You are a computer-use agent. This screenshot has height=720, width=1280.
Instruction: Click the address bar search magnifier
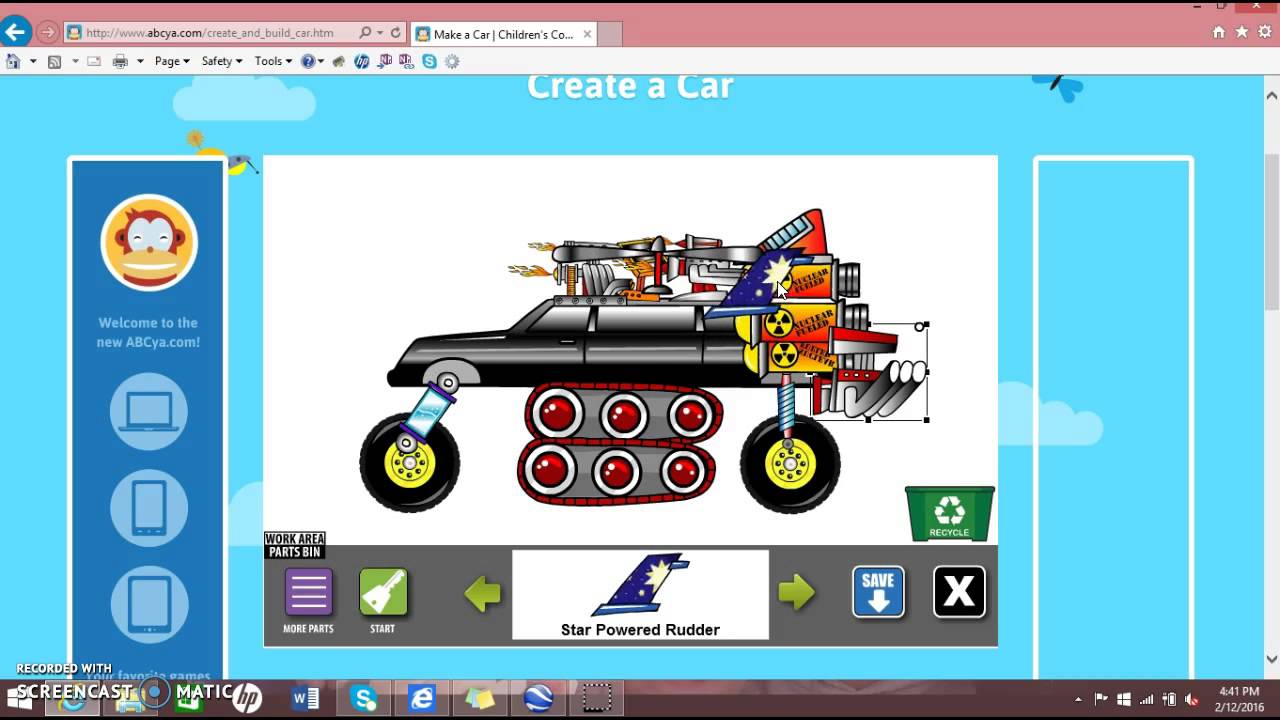click(x=365, y=33)
